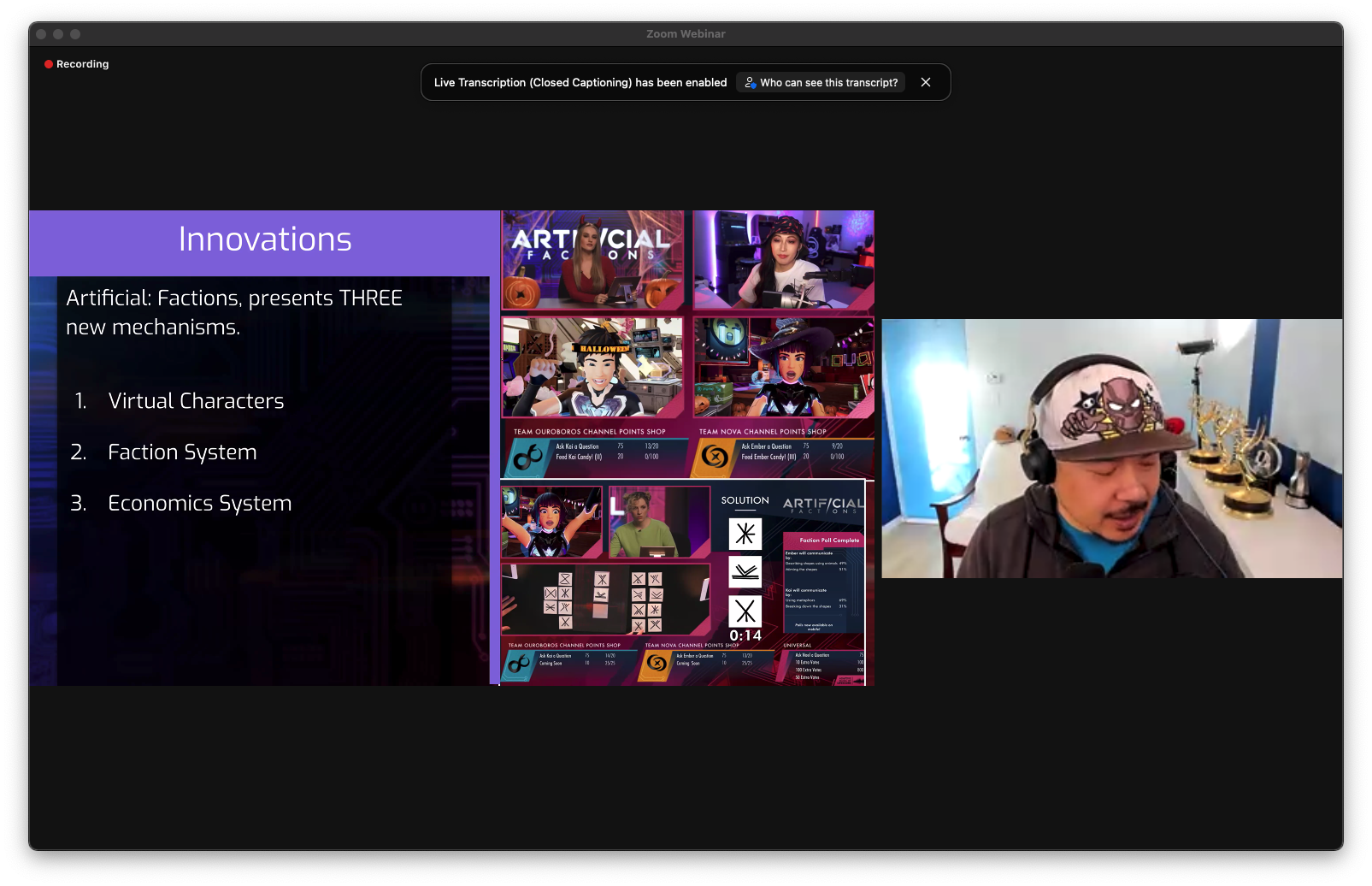Viewport: 1372px width, 886px height.
Task: Click the Team Nova orange swirl icon
Action: (715, 458)
